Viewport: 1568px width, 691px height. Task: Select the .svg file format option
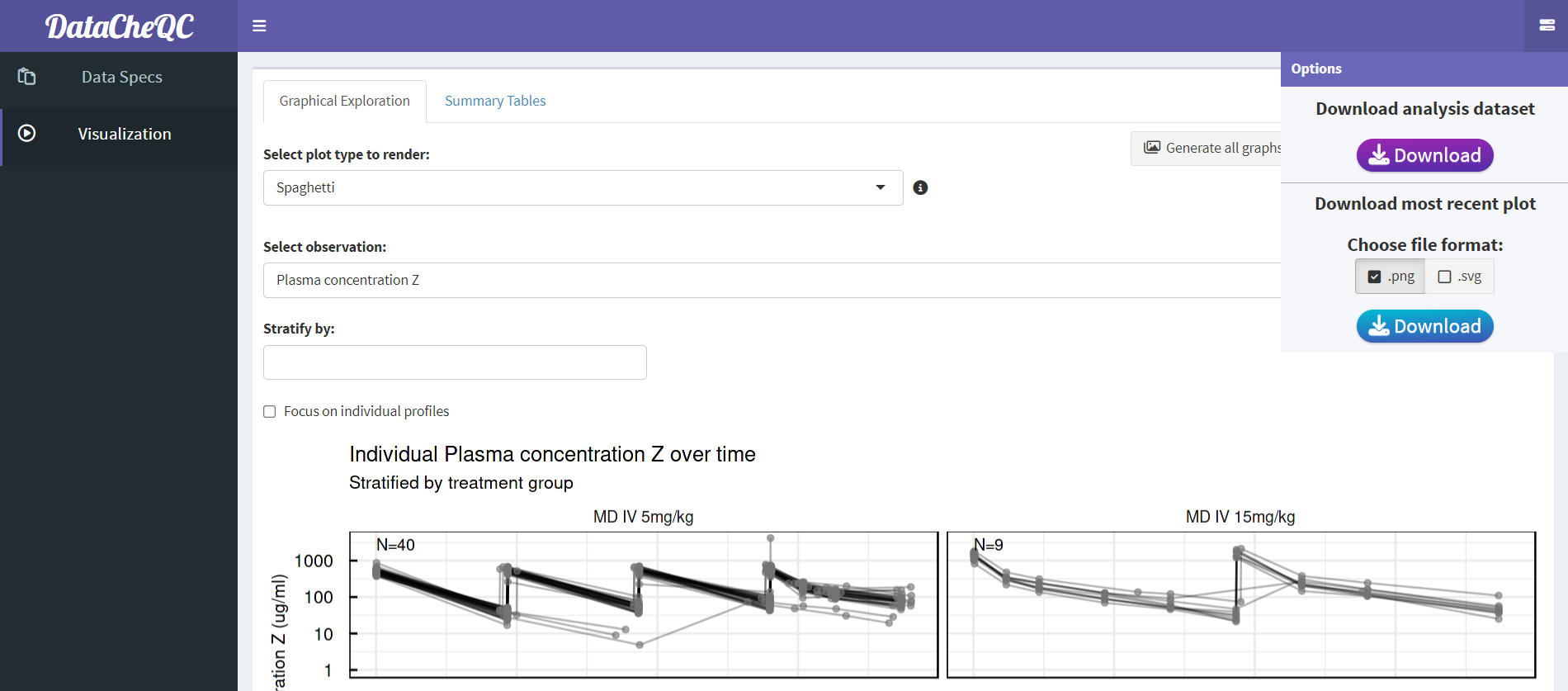click(1459, 277)
